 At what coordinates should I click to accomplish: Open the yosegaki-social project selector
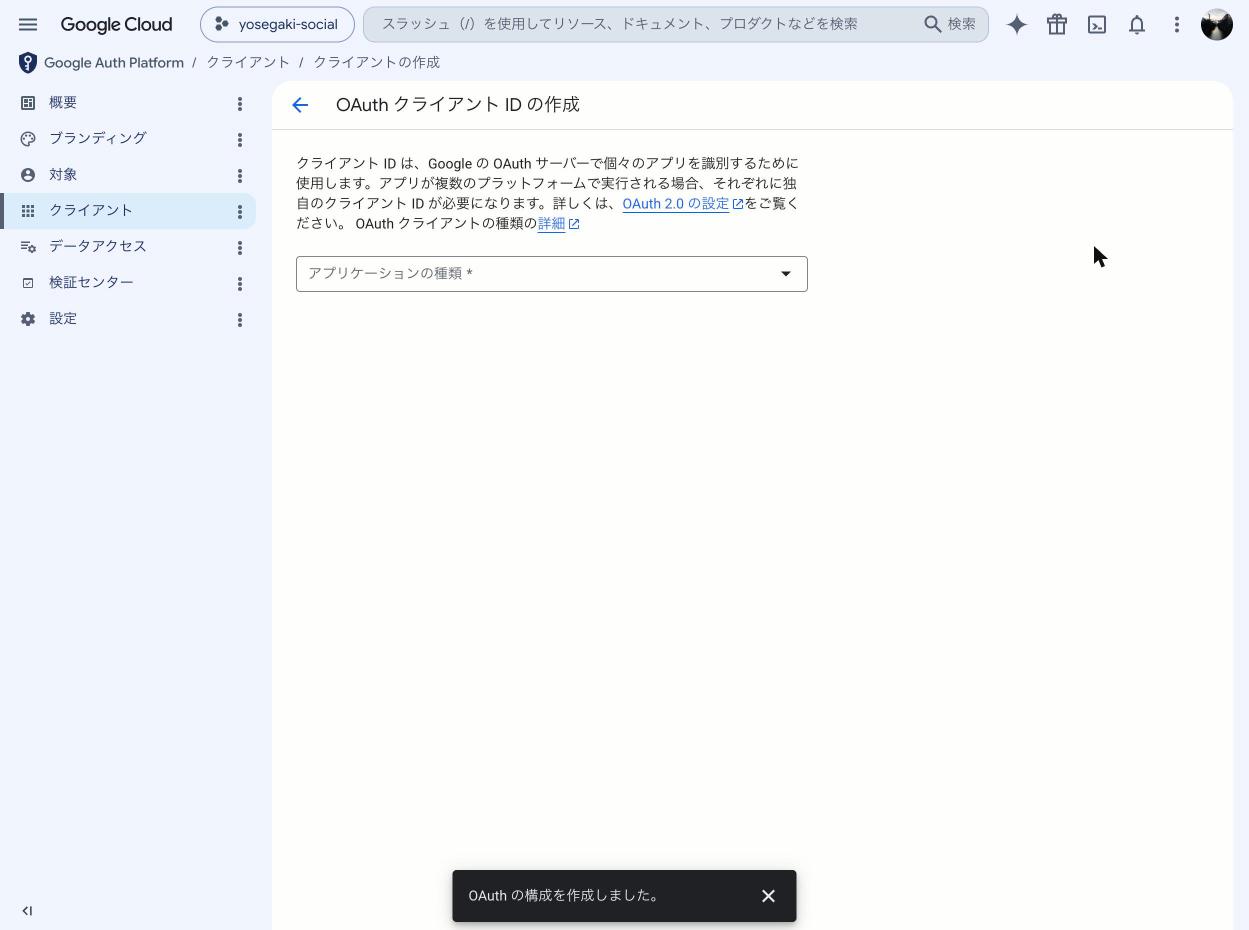click(277, 24)
